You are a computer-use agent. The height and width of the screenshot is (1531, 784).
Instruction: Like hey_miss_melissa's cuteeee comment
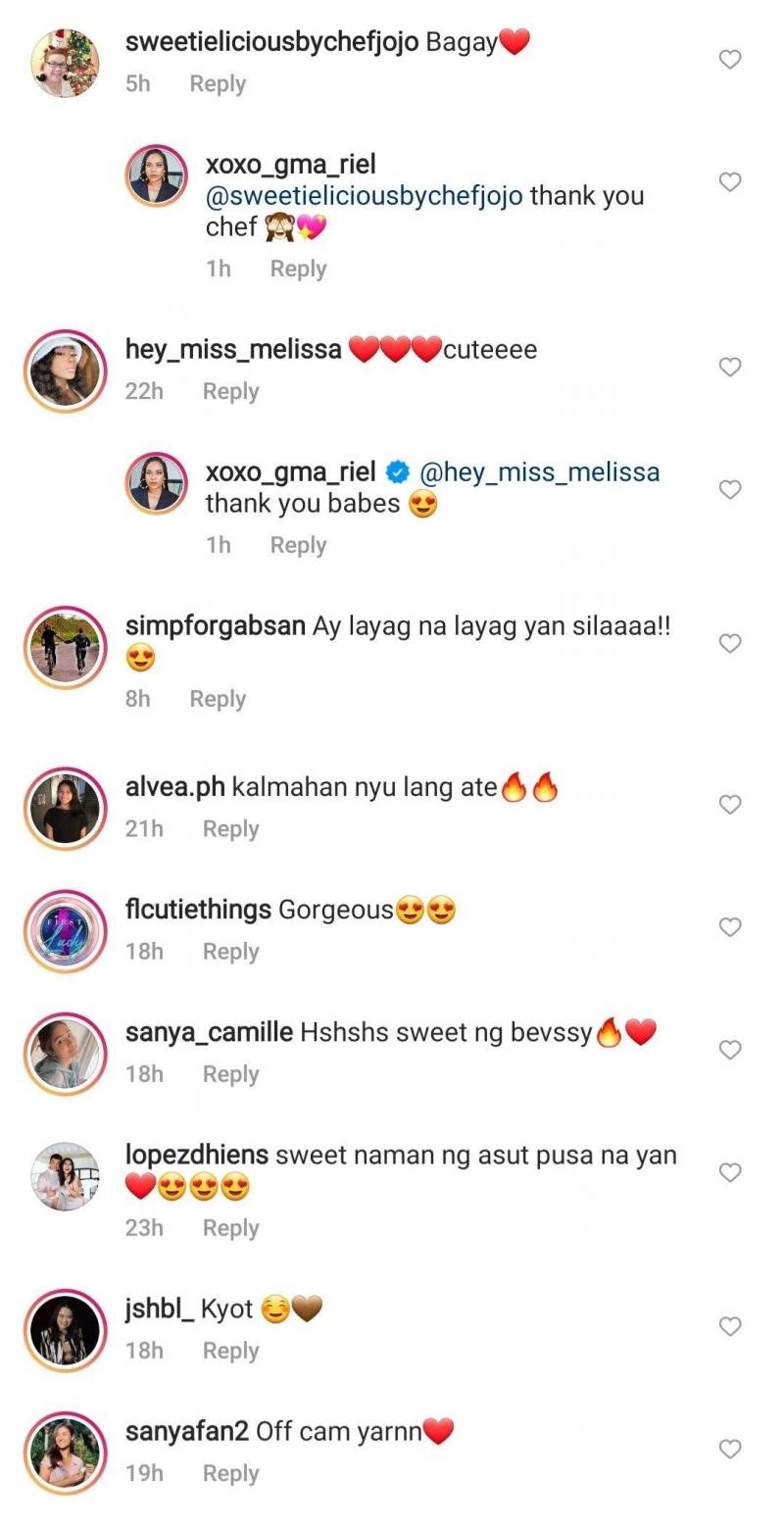coord(729,367)
